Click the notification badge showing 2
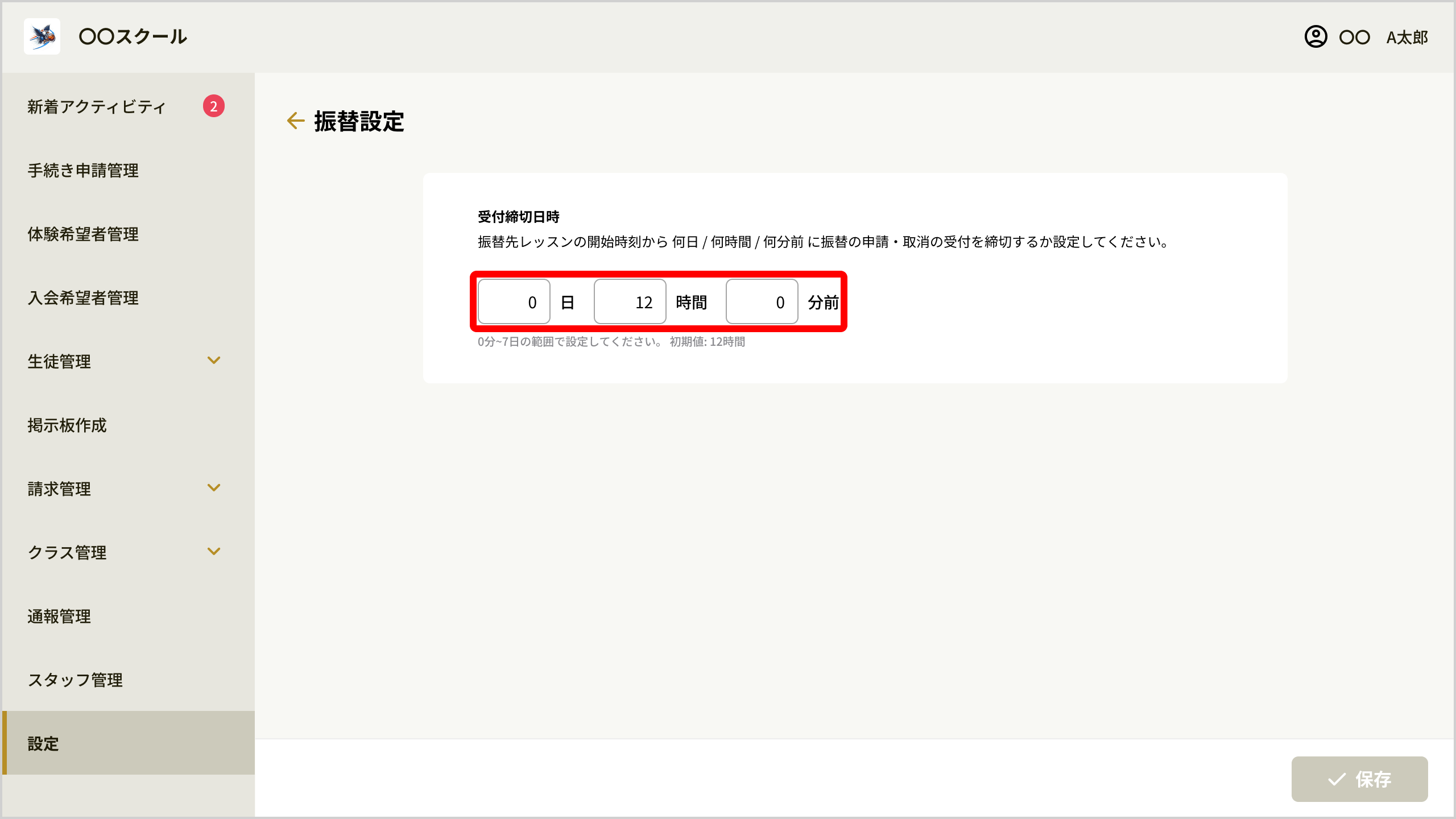The height and width of the screenshot is (819, 1456). pyautogui.click(x=214, y=106)
